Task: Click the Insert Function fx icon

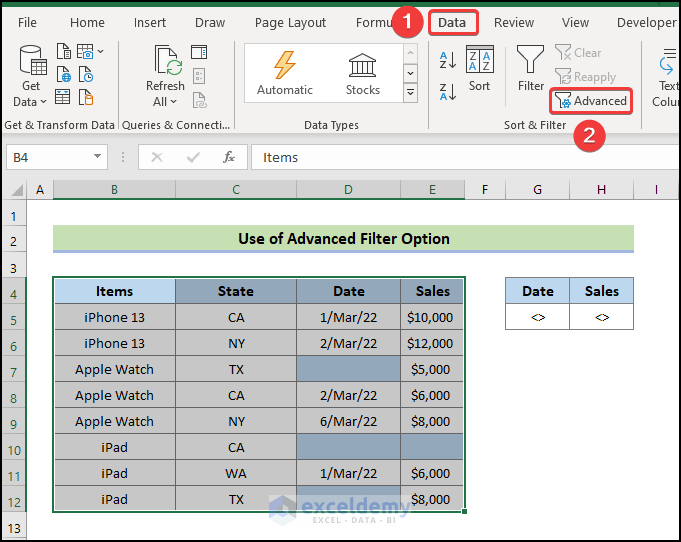Action: [x=229, y=157]
